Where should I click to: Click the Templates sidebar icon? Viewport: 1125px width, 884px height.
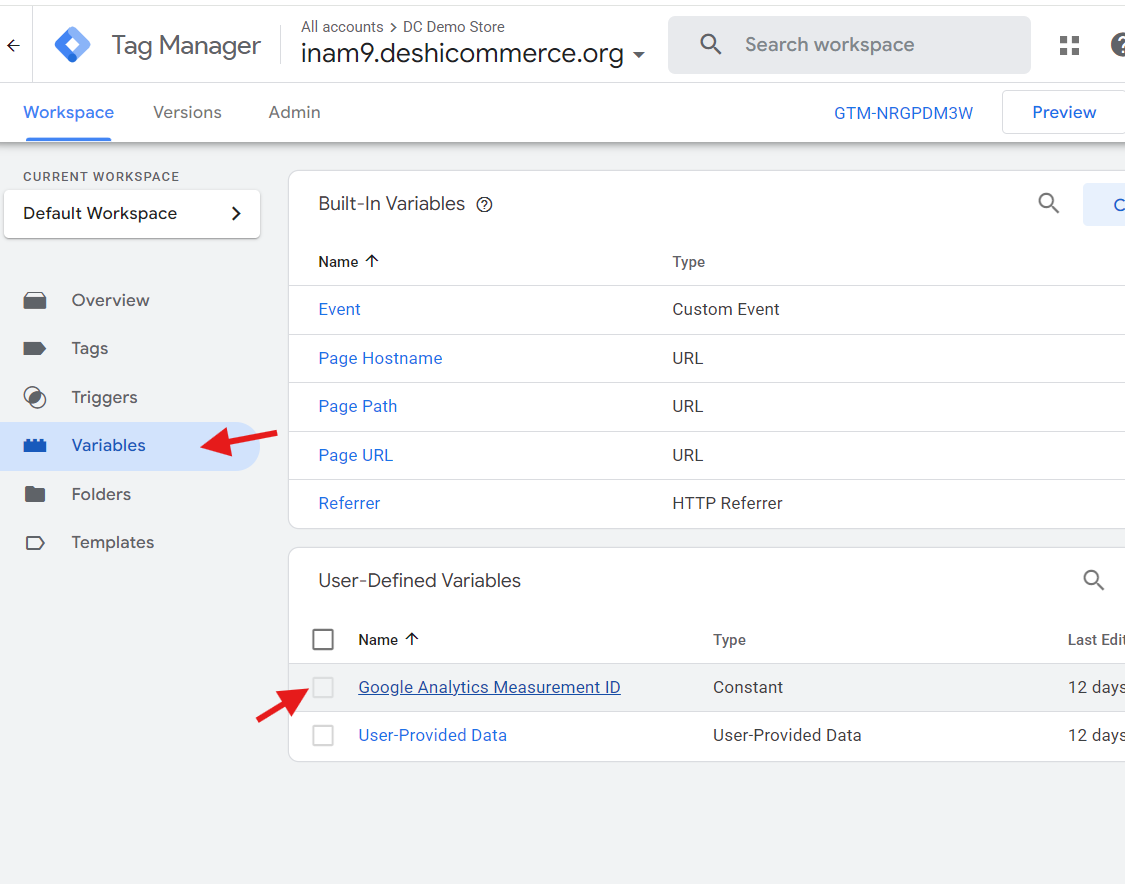[x=34, y=542]
